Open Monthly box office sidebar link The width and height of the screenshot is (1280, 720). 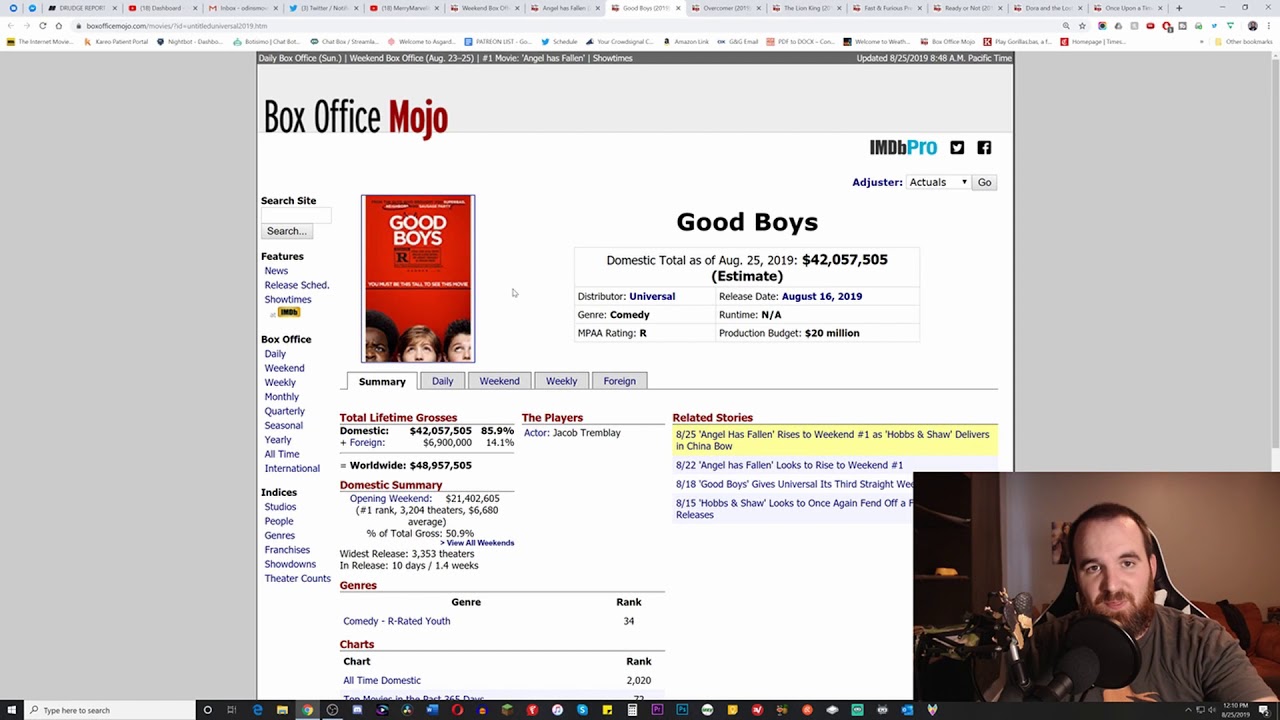pyautogui.click(x=281, y=397)
